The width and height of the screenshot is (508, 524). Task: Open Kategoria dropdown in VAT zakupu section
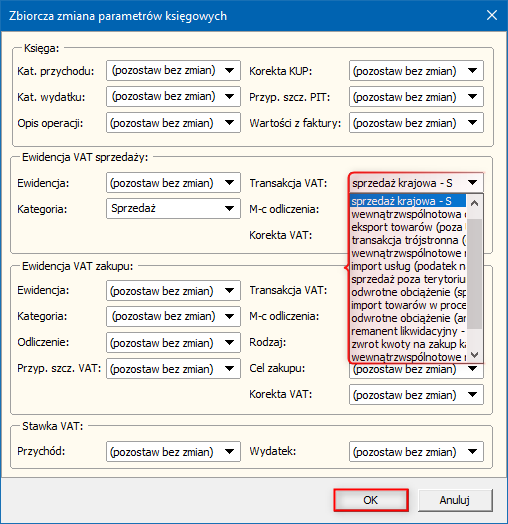point(173,316)
